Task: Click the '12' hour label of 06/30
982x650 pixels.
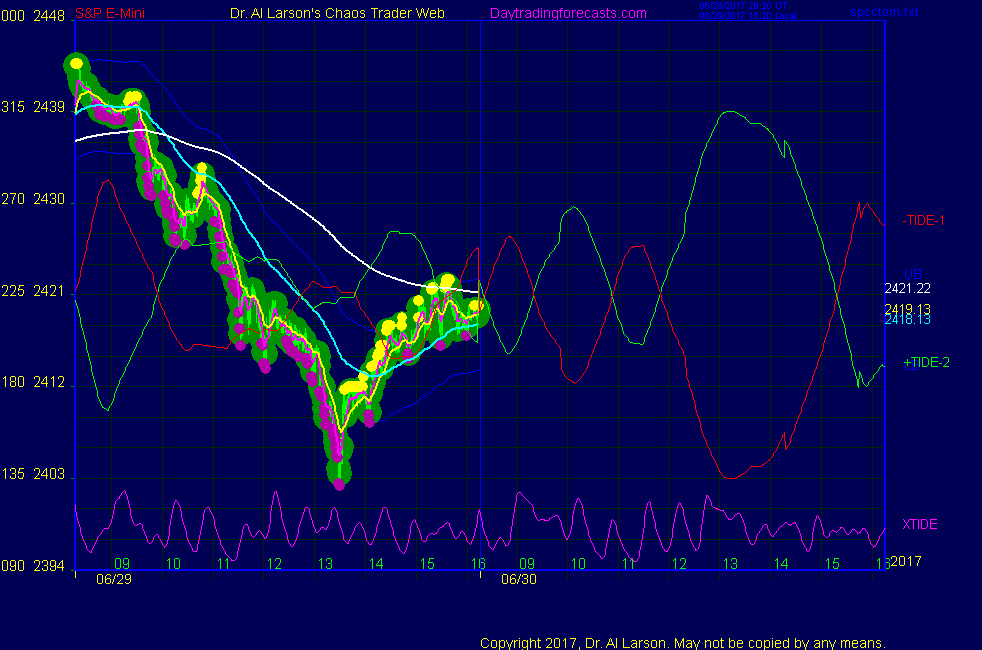Action: pyautogui.click(x=680, y=564)
